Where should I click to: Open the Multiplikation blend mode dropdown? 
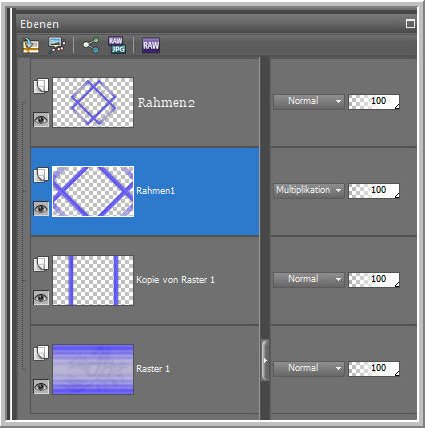(x=308, y=190)
